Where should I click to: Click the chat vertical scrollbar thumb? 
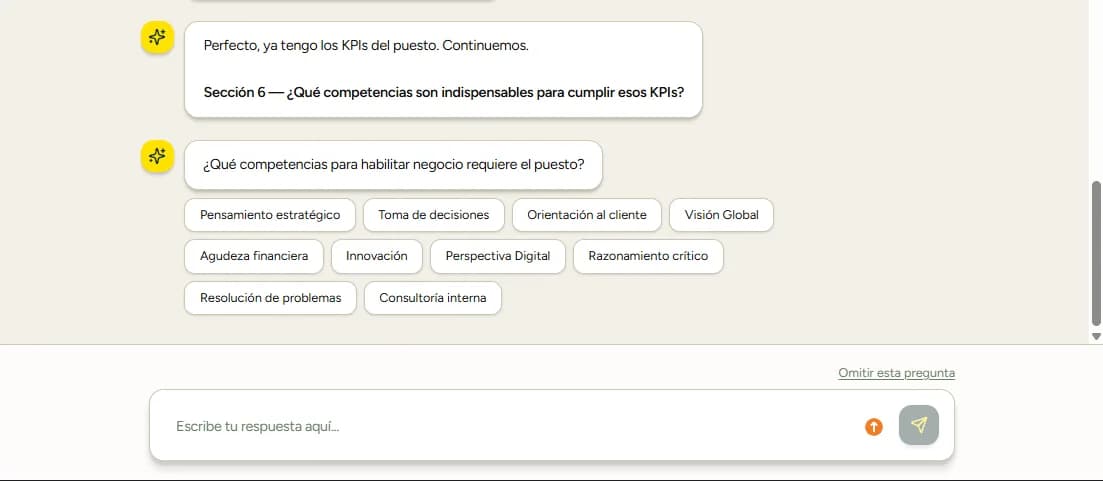pyautogui.click(x=1096, y=253)
